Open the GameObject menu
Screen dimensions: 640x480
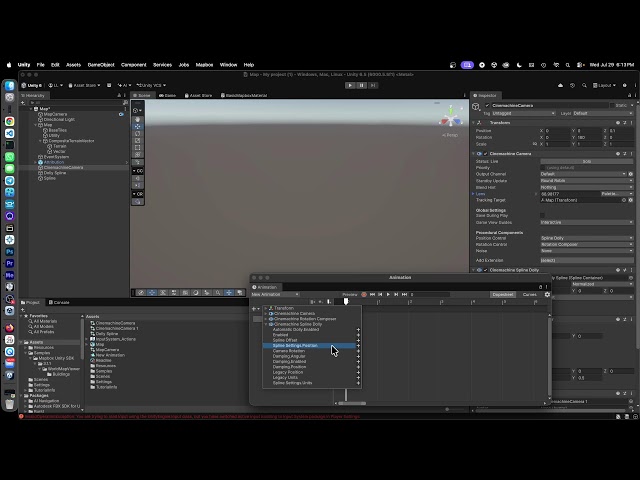[101, 65]
